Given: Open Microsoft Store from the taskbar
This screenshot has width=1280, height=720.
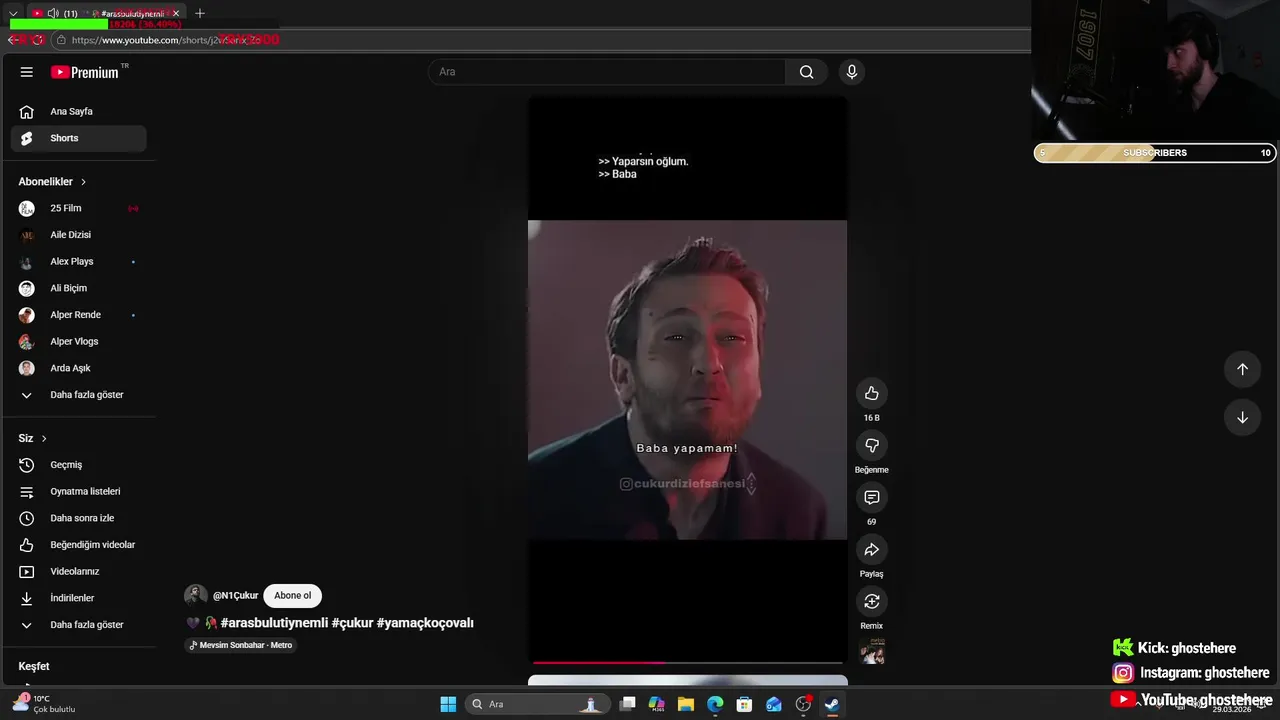Looking at the screenshot, I should click(x=744, y=704).
